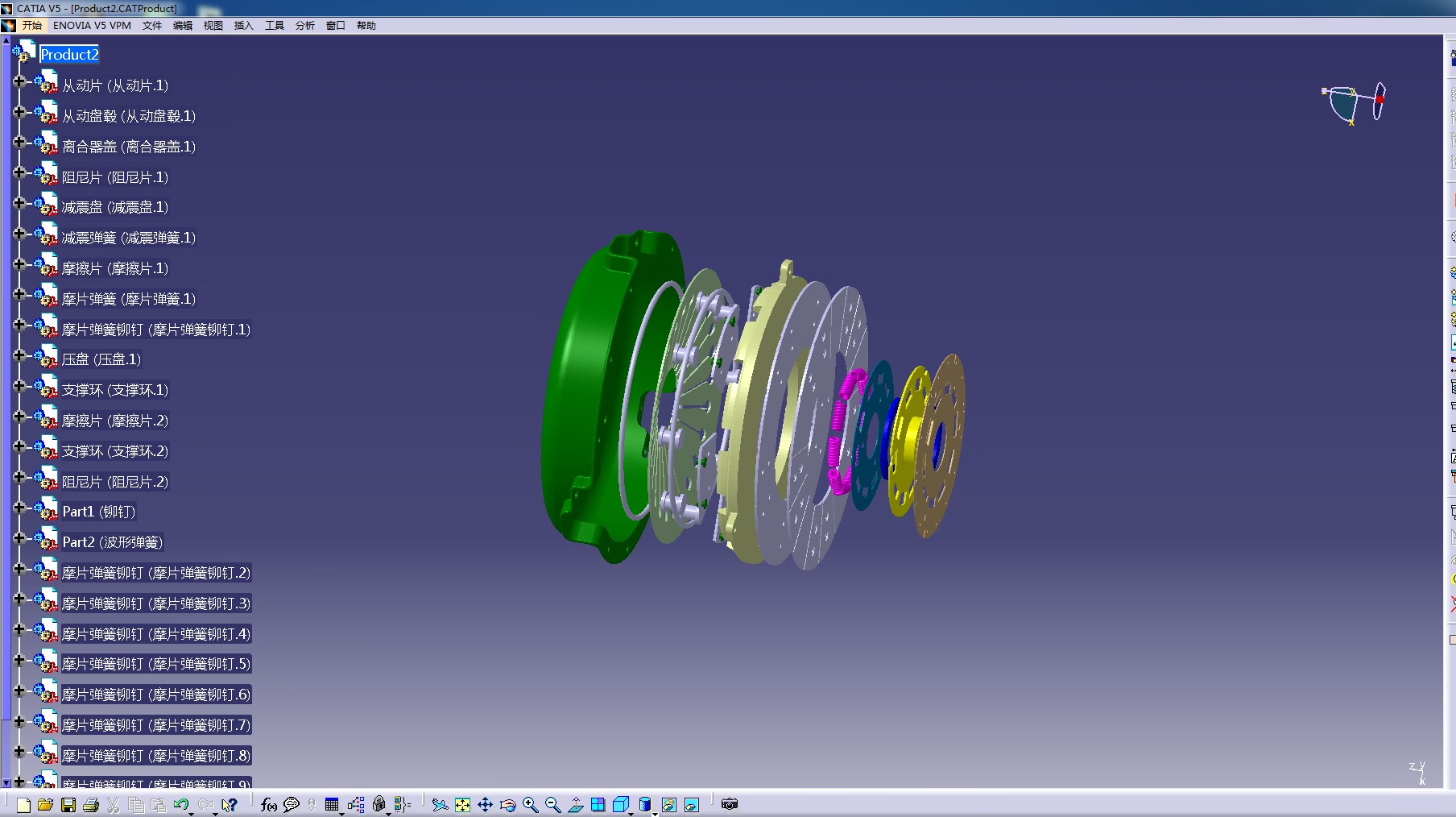Viewport: 1456px width, 817px height.
Task: Select 阻尼片 (阻尼片.1) in the tree
Action: pos(115,177)
